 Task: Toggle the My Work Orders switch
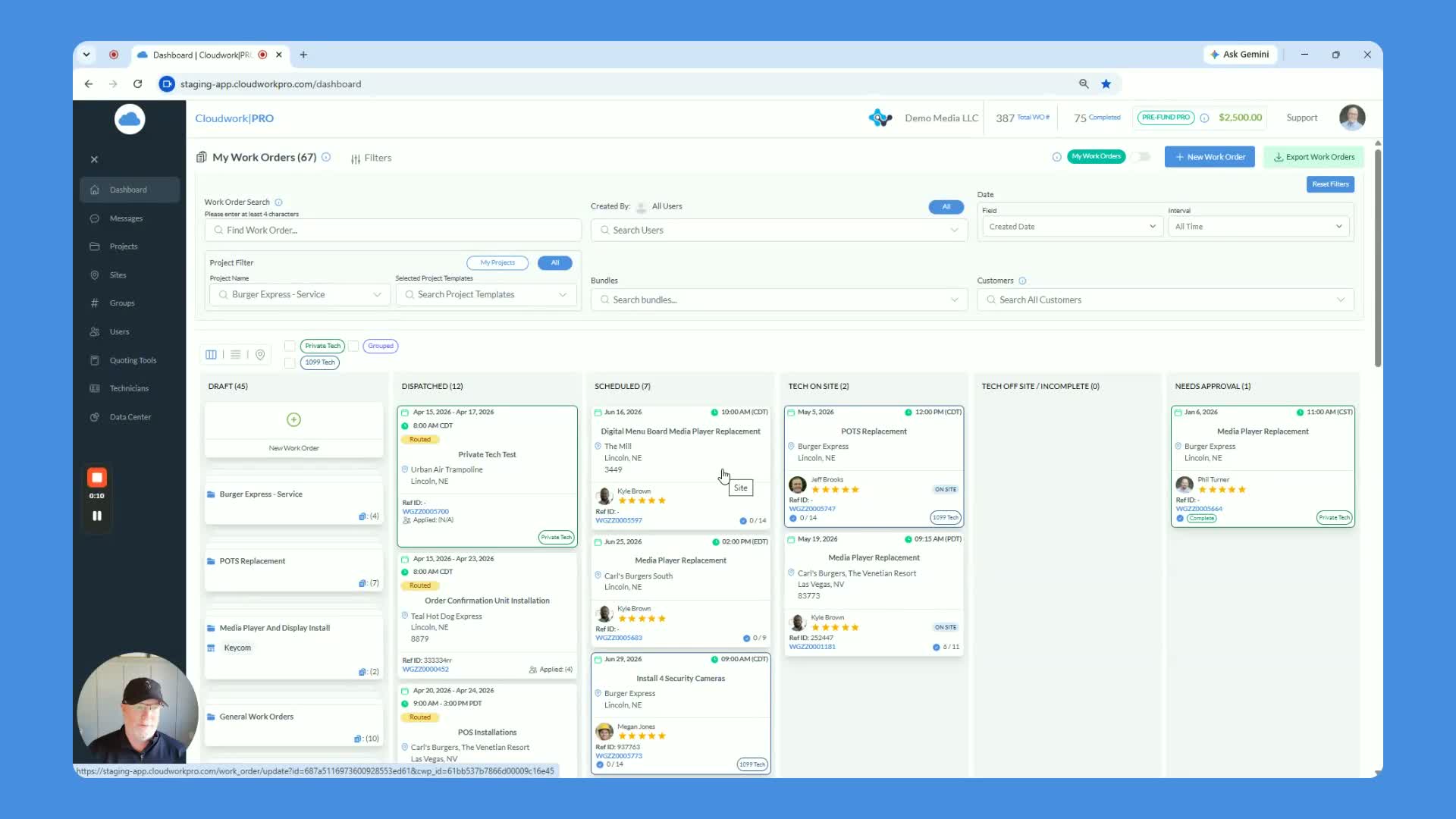(1141, 157)
